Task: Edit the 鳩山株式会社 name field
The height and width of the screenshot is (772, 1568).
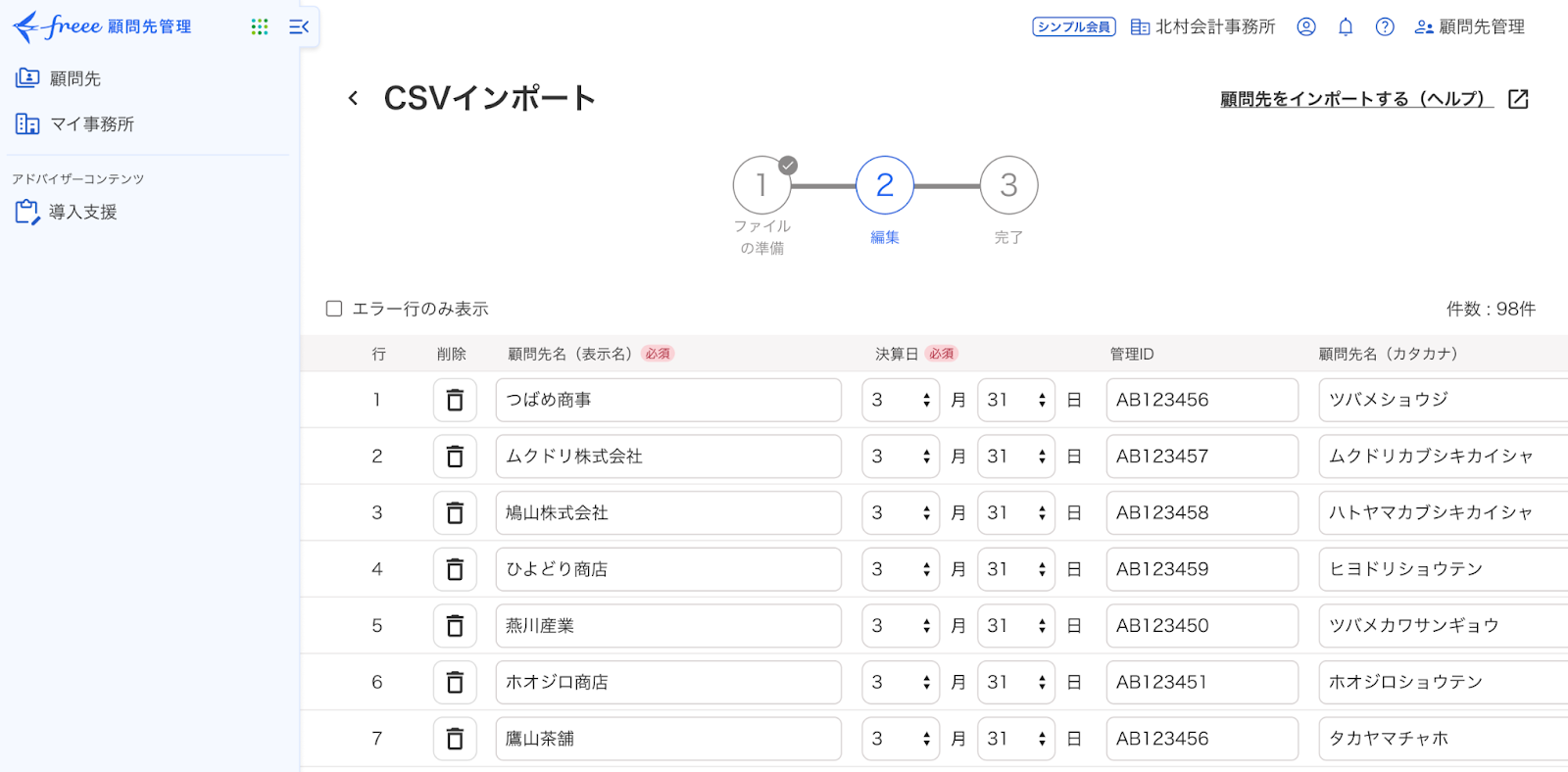Action: click(668, 512)
